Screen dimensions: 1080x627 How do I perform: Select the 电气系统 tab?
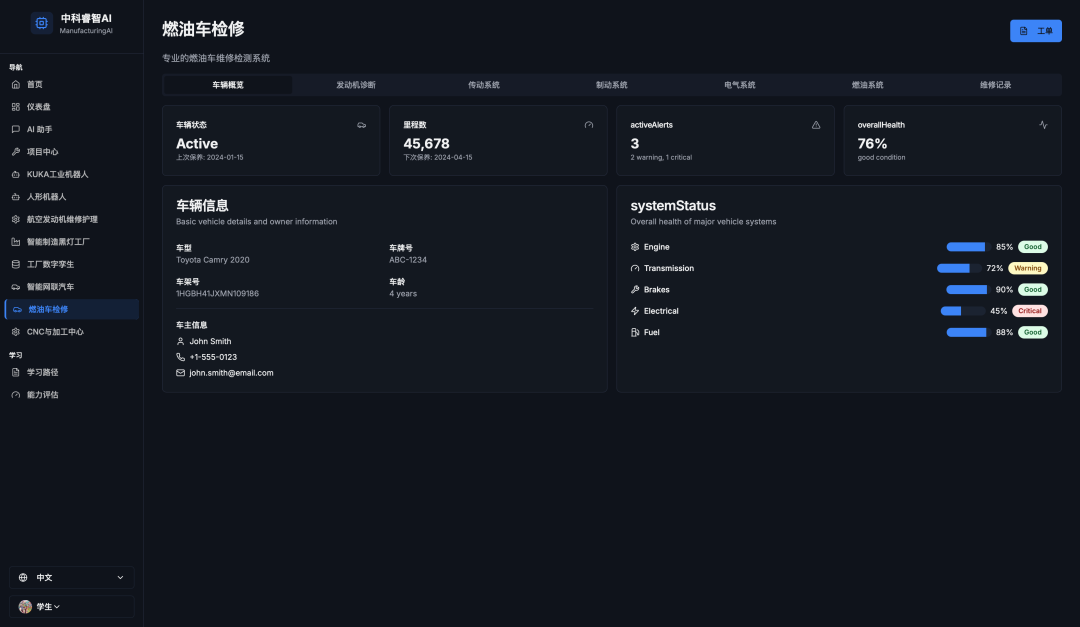[x=740, y=85]
